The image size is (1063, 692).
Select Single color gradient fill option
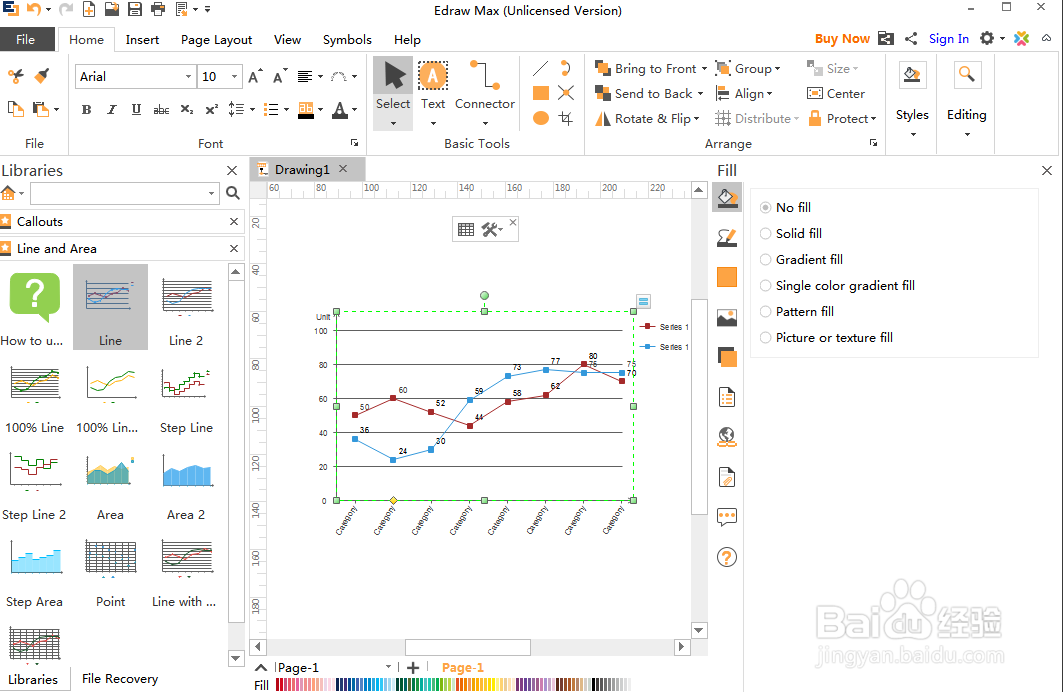click(x=765, y=285)
